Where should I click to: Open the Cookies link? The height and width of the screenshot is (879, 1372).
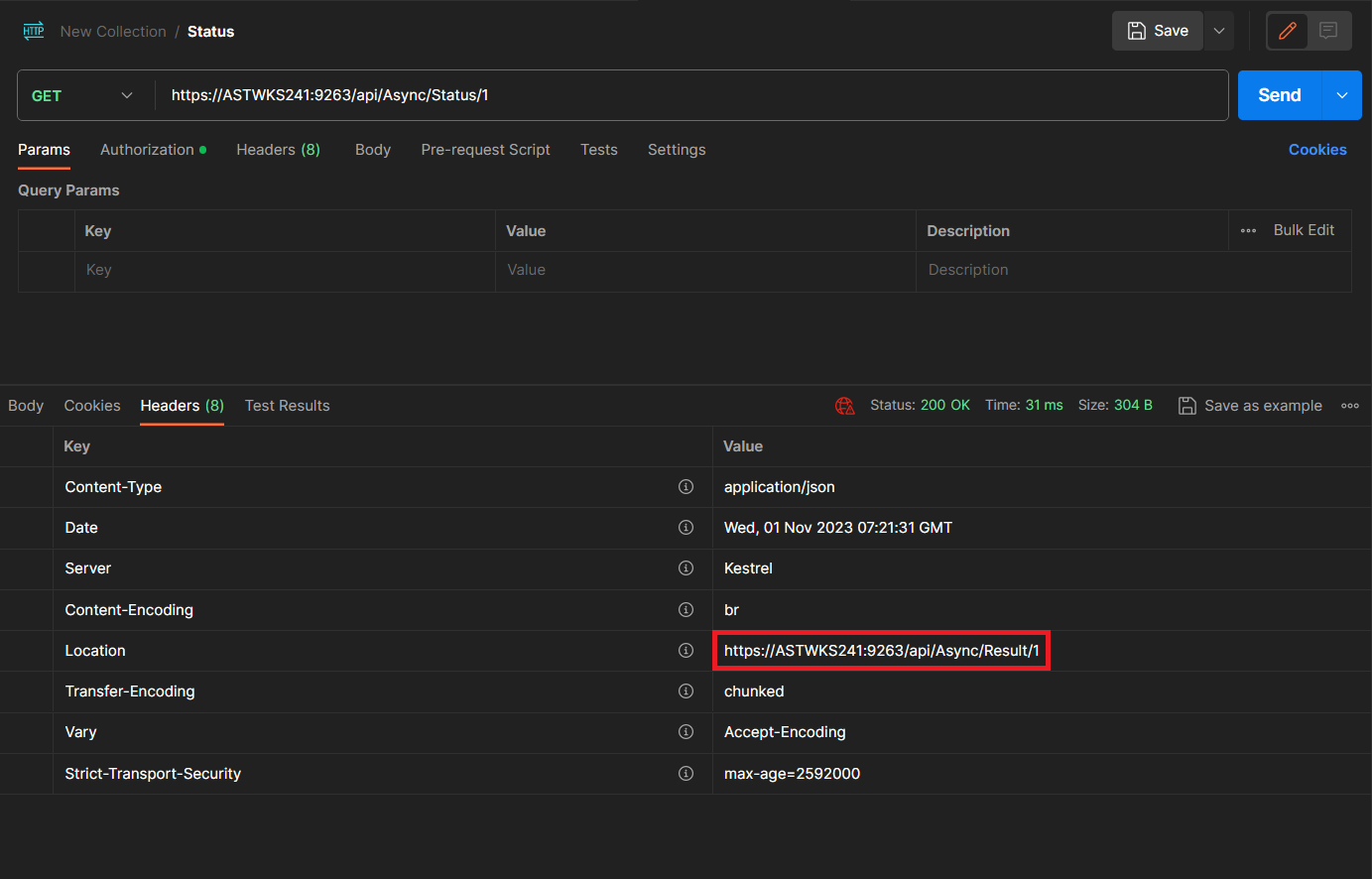click(1316, 150)
